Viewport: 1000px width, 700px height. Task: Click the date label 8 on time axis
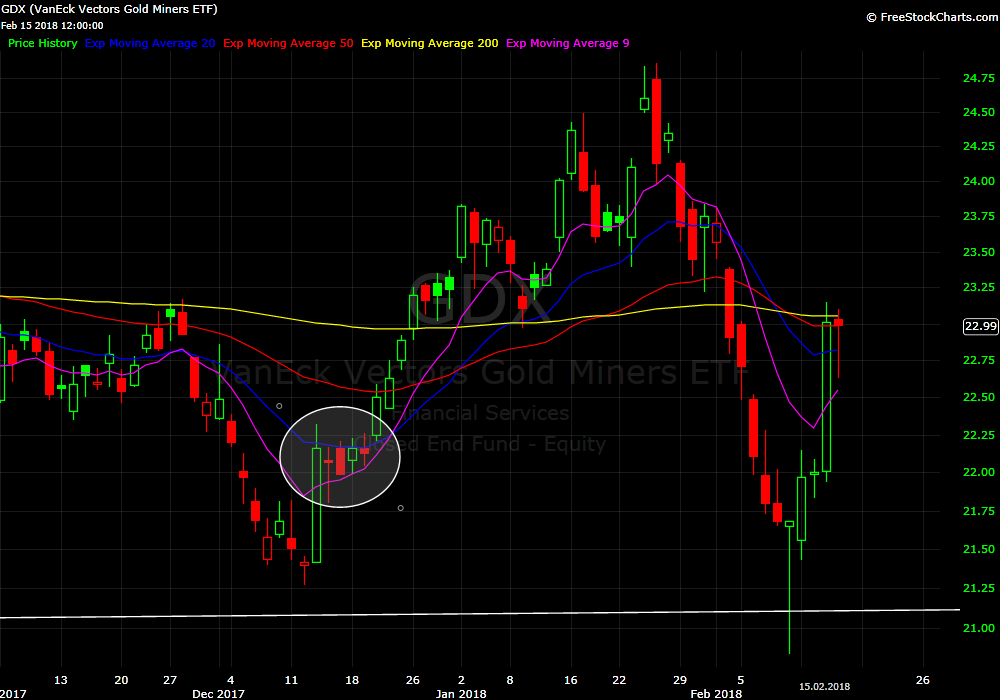(x=510, y=680)
